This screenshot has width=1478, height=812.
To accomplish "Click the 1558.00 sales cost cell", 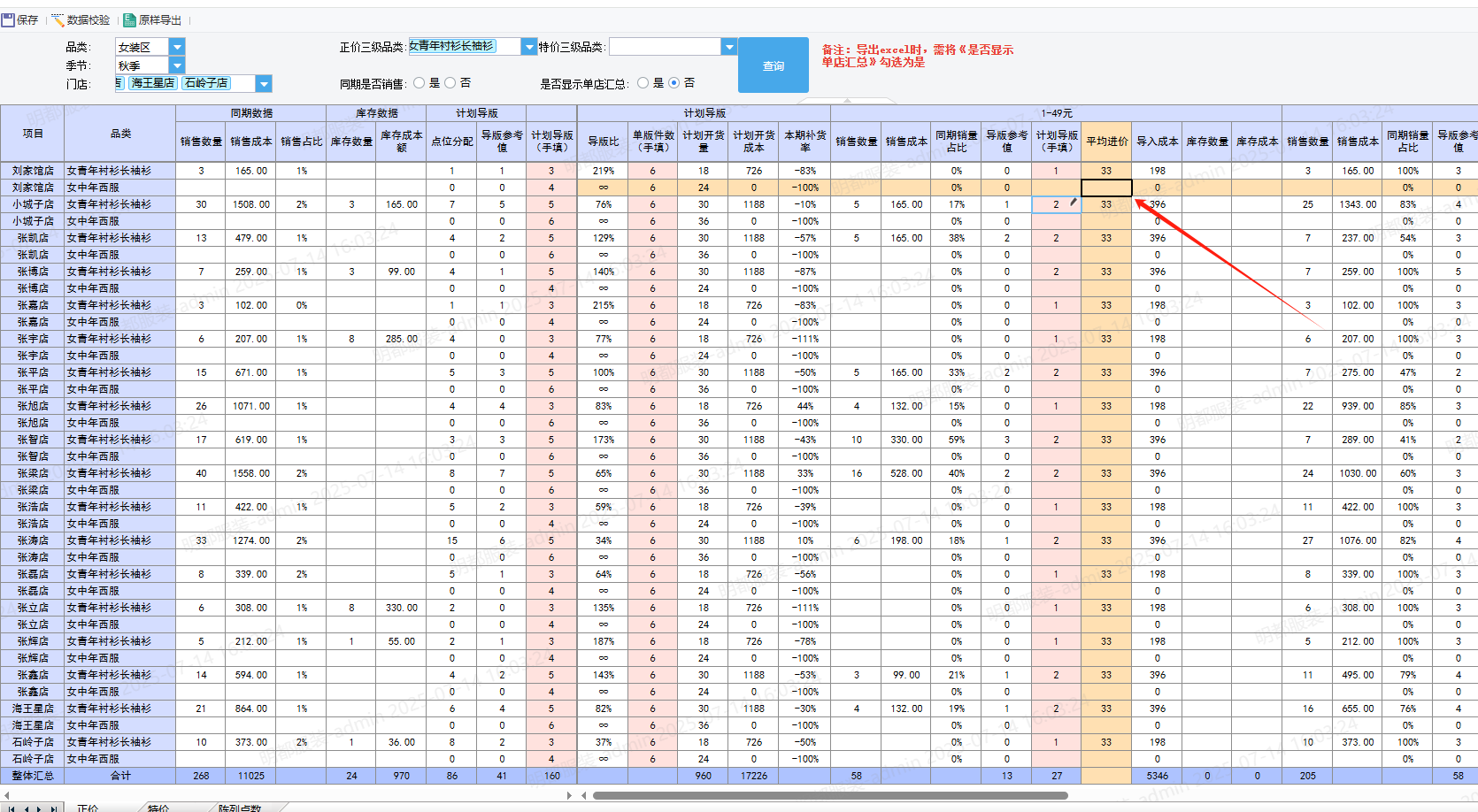I will pyautogui.click(x=251, y=473).
